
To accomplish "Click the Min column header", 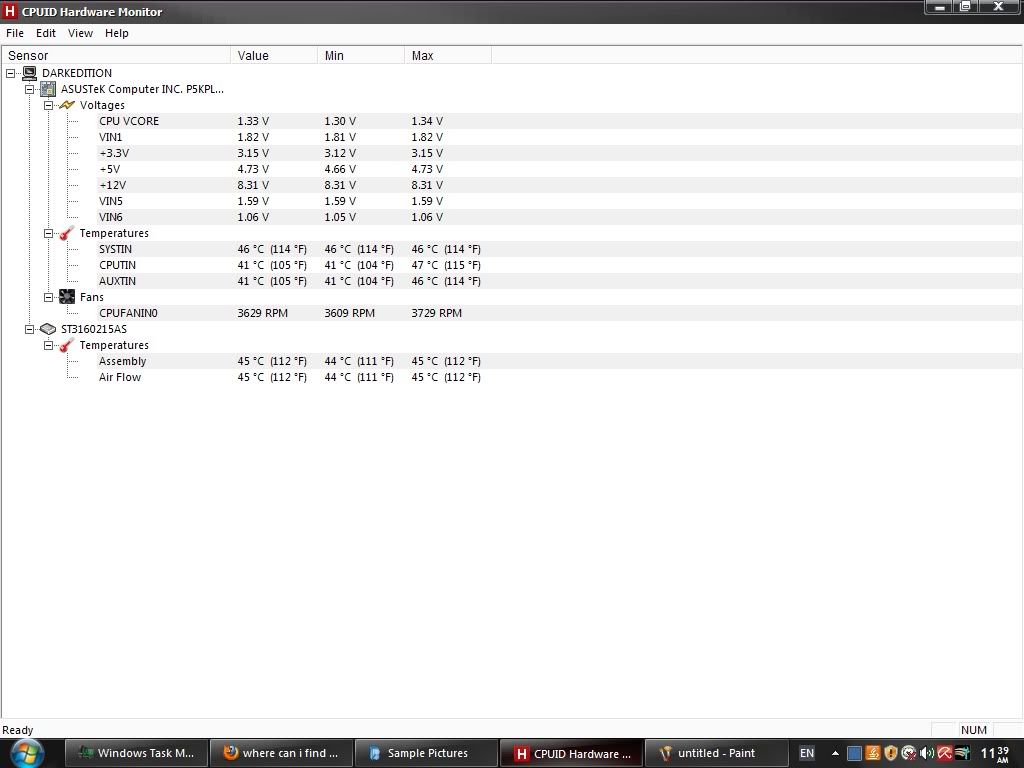I will 360,56.
